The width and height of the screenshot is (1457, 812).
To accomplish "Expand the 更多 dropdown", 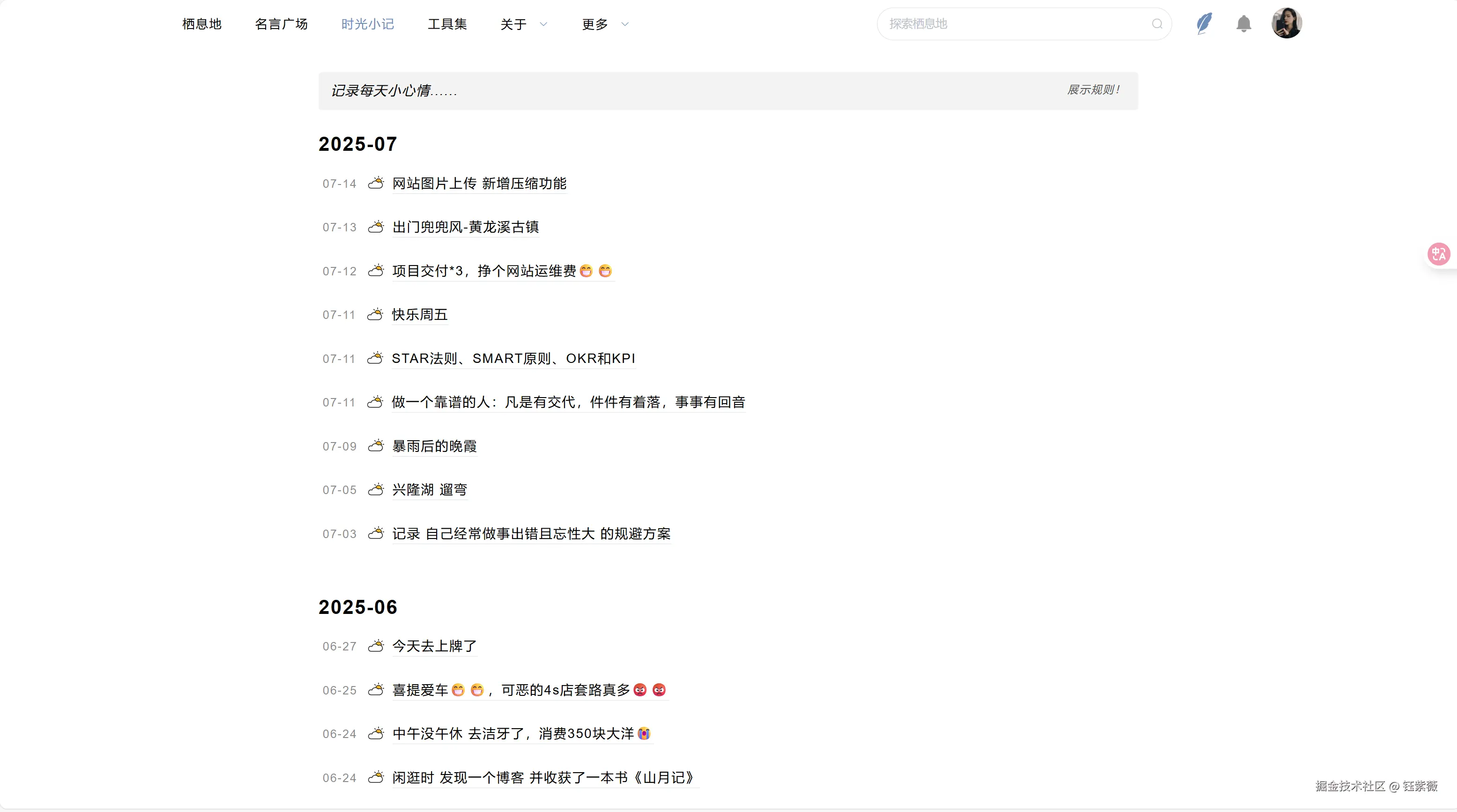I will (x=603, y=24).
